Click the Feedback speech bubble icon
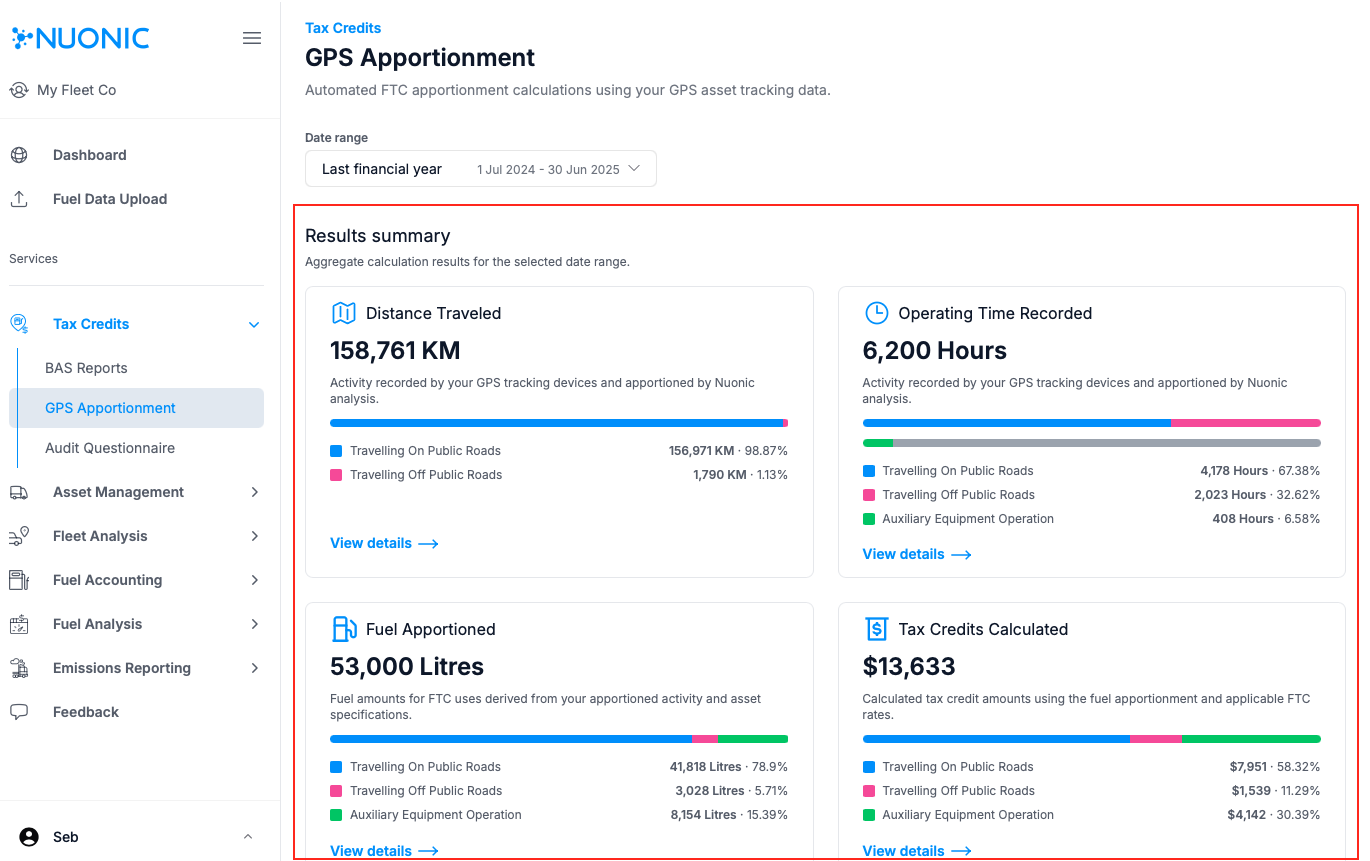 pos(19,712)
